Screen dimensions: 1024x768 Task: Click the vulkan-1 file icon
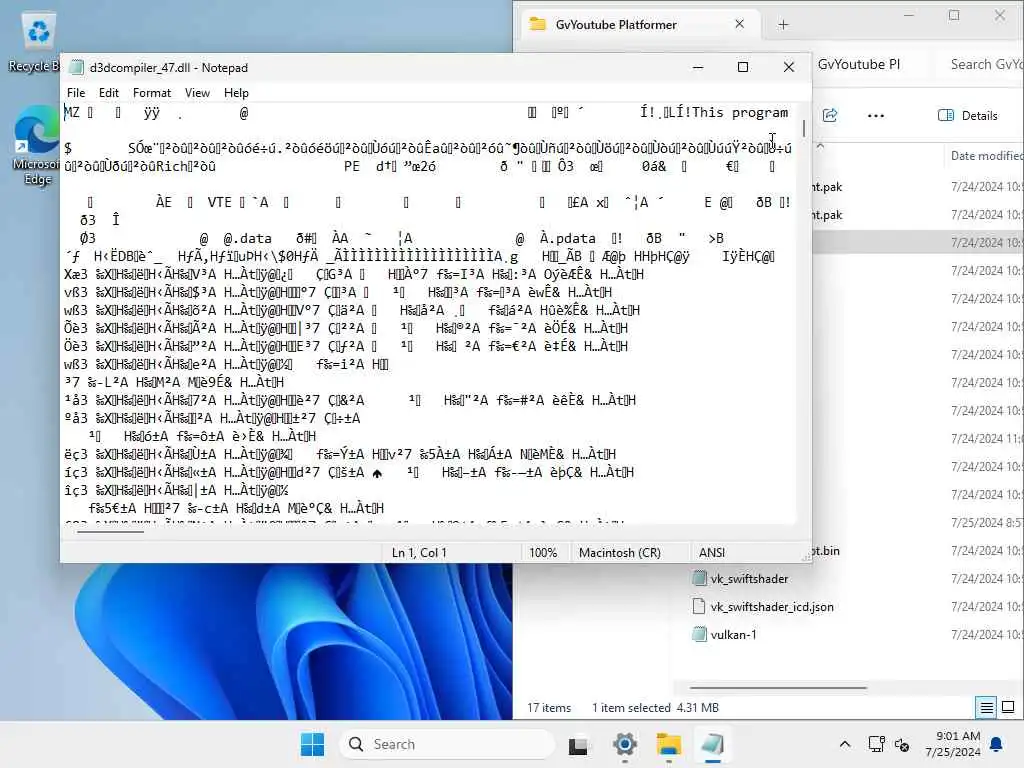click(699, 634)
